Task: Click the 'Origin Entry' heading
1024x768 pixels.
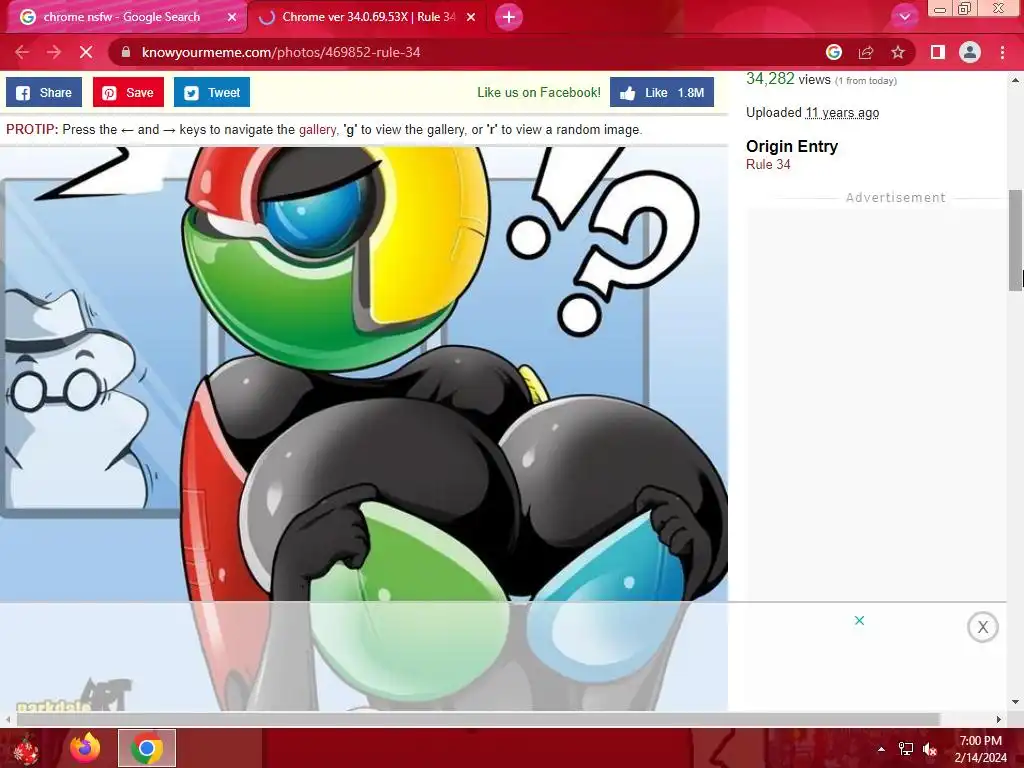Action: [792, 146]
